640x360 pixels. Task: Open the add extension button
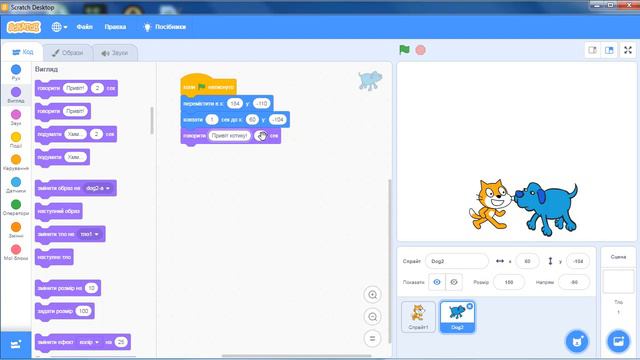tap(16, 344)
